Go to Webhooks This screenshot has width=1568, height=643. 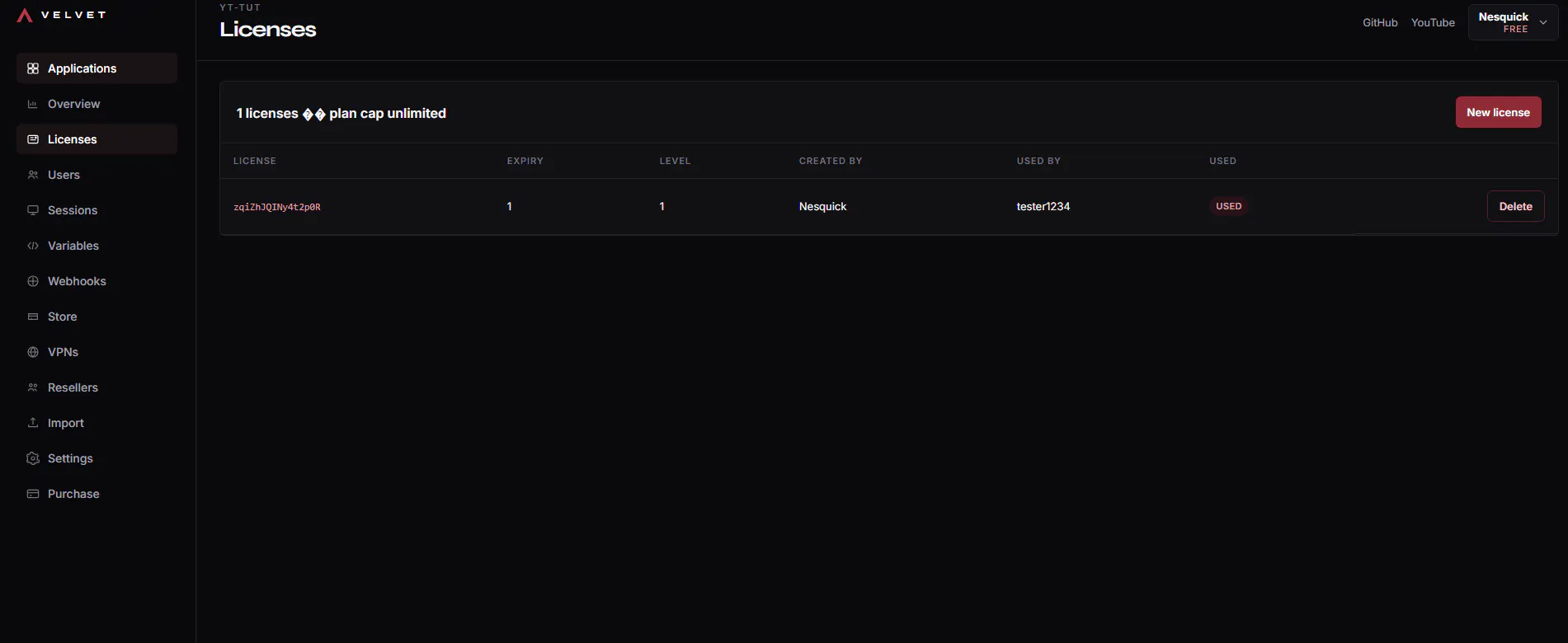pos(97,281)
